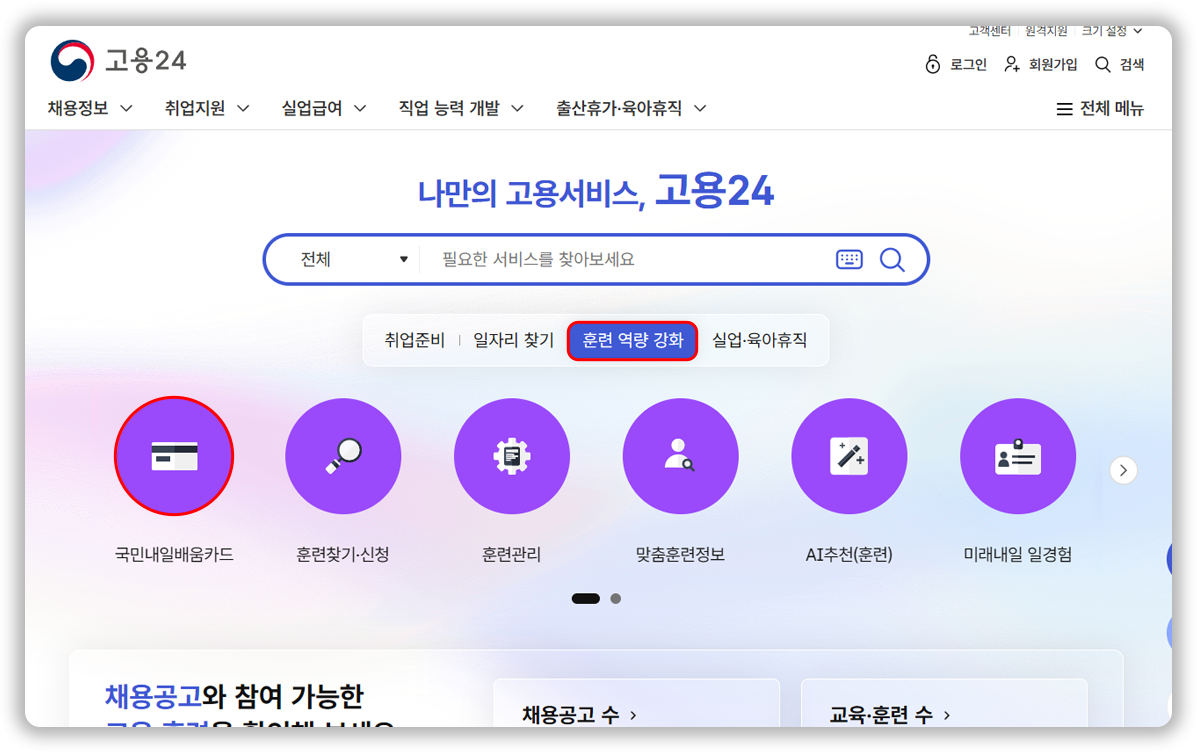Open 훈련찾기·신청 magnifier icon
Screen dimensions: 1197x753
pyautogui.click(x=343, y=456)
